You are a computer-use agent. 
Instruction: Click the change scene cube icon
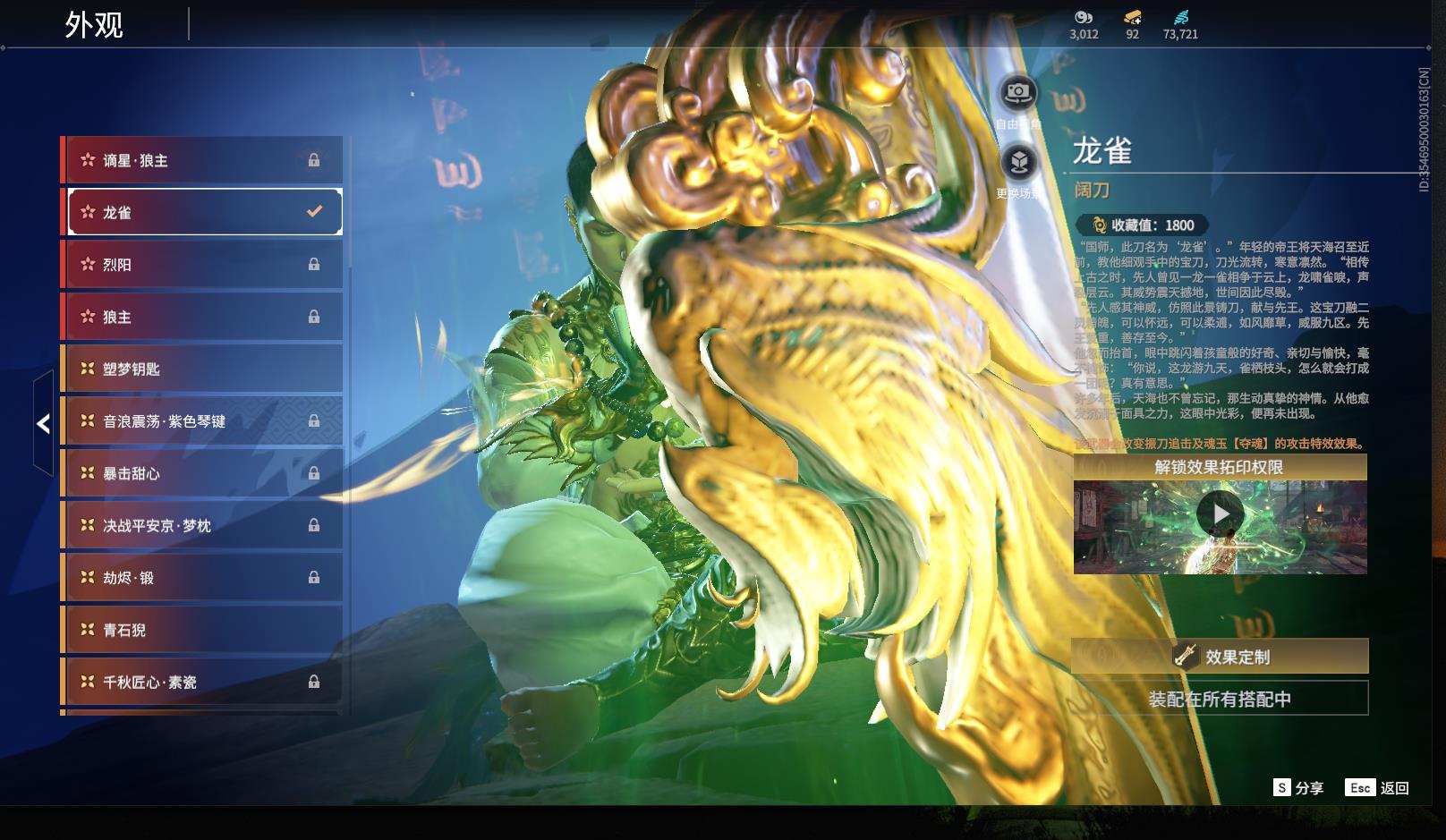point(1018,162)
